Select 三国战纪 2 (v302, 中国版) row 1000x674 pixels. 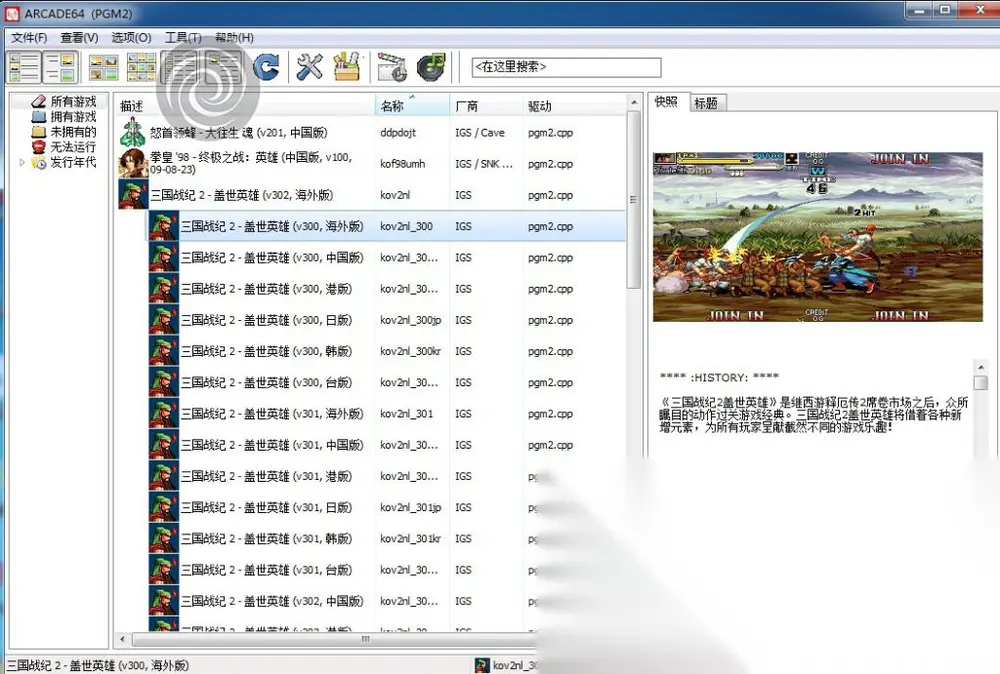tap(387, 601)
